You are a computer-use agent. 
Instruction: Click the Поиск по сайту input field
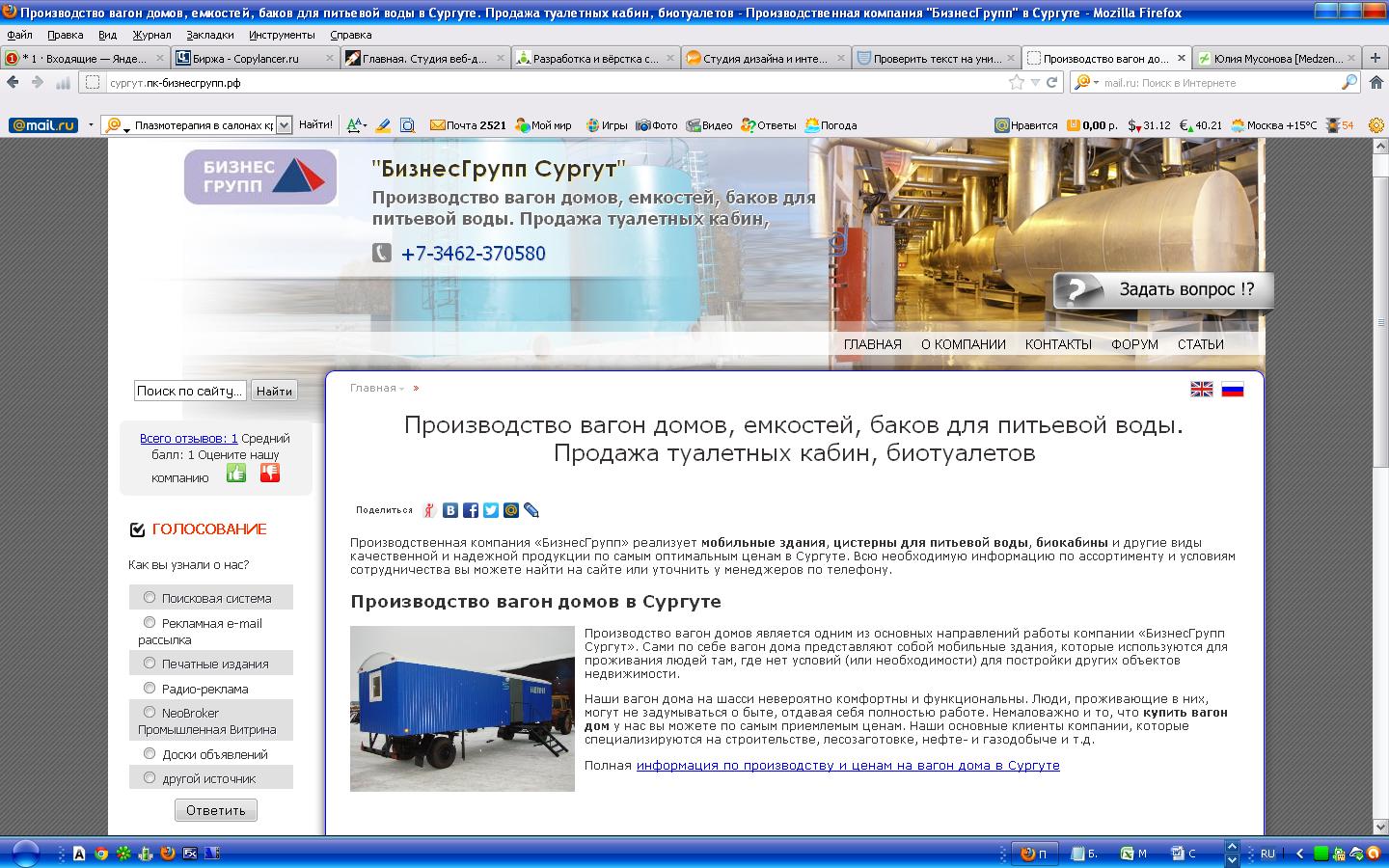point(190,391)
